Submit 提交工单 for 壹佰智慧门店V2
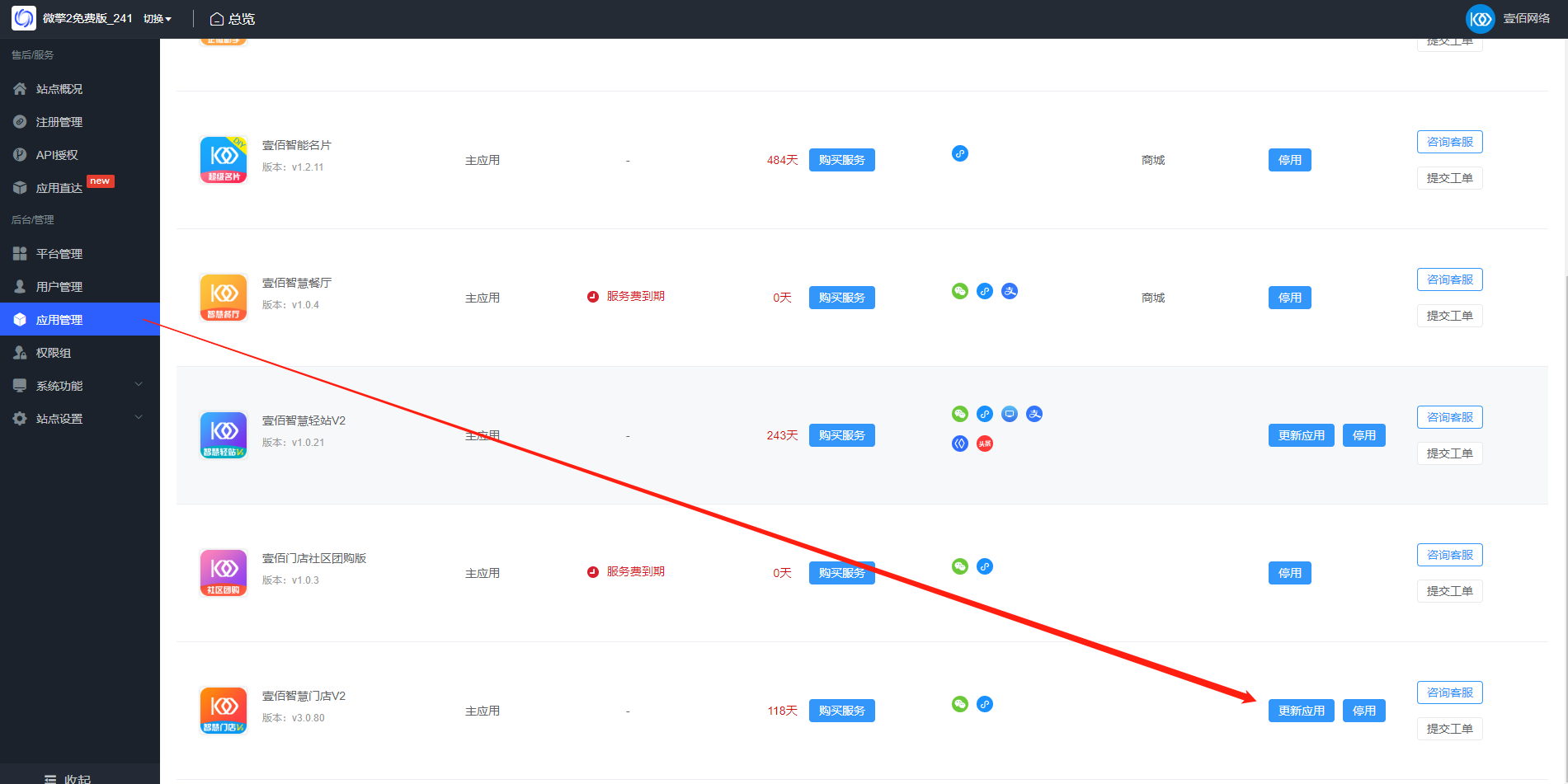The image size is (1568, 784). pyautogui.click(x=1449, y=729)
